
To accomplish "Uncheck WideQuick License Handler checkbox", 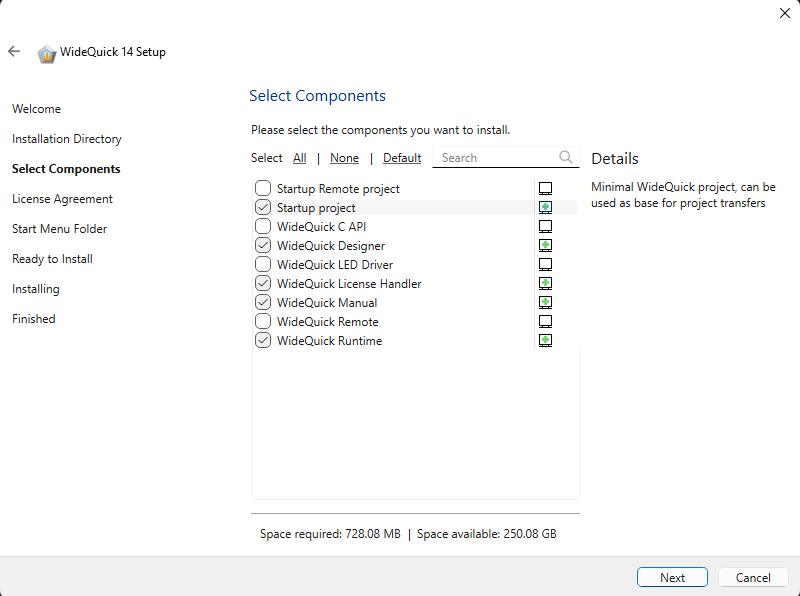I will click(263, 283).
